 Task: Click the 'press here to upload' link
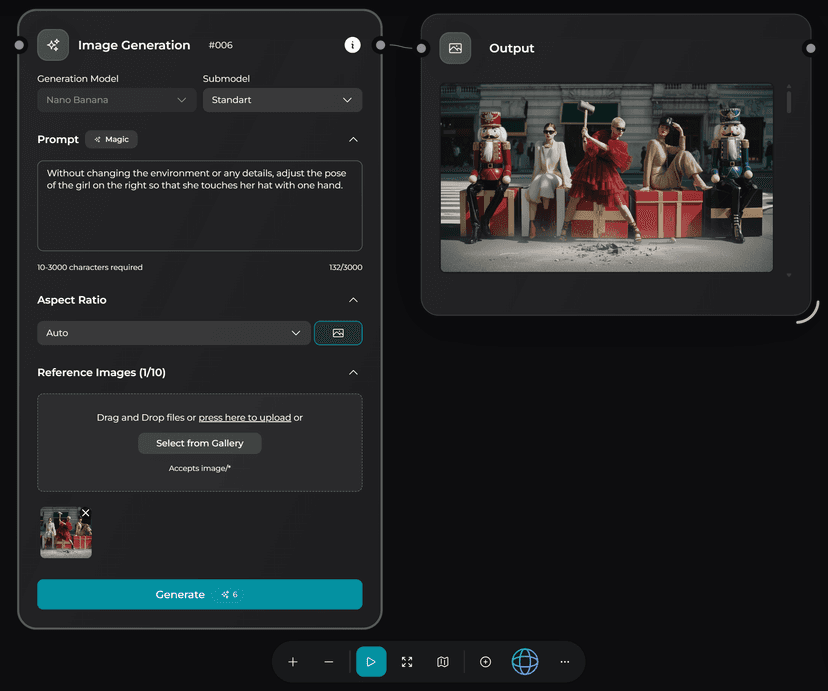click(245, 418)
